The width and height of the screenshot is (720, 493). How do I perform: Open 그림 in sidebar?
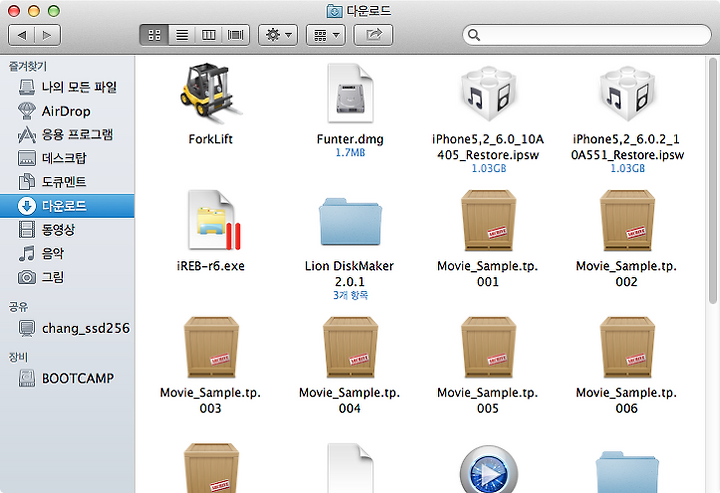(67, 277)
